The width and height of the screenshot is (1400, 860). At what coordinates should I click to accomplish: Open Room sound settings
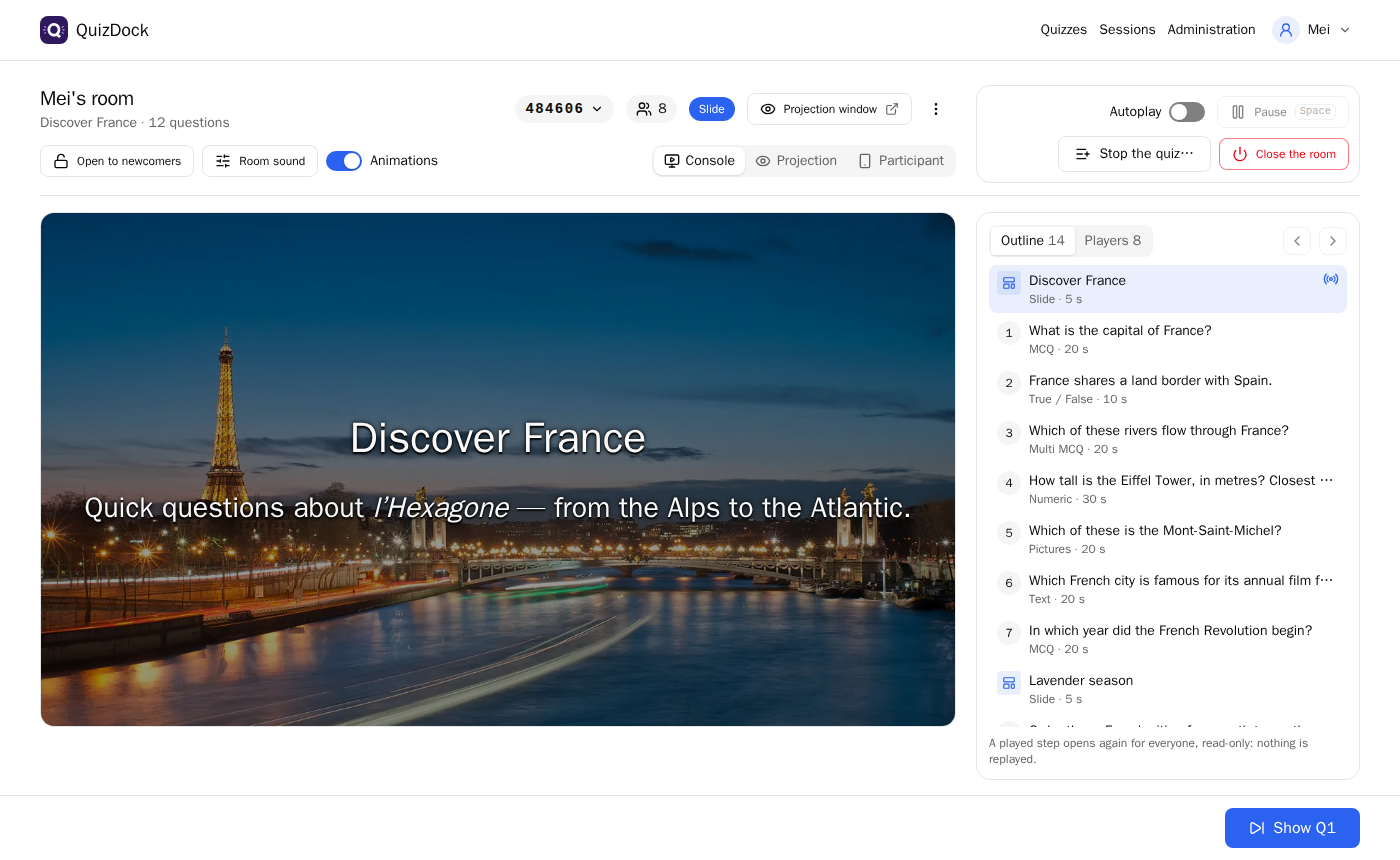click(260, 161)
